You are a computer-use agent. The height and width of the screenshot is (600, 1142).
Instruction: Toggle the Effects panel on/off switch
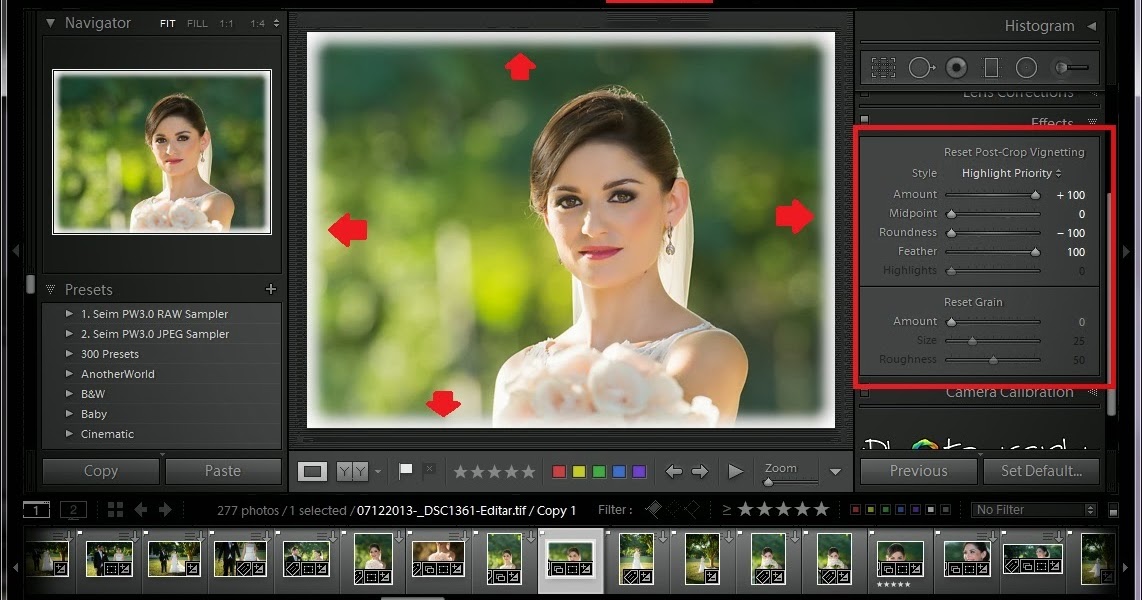click(x=865, y=119)
